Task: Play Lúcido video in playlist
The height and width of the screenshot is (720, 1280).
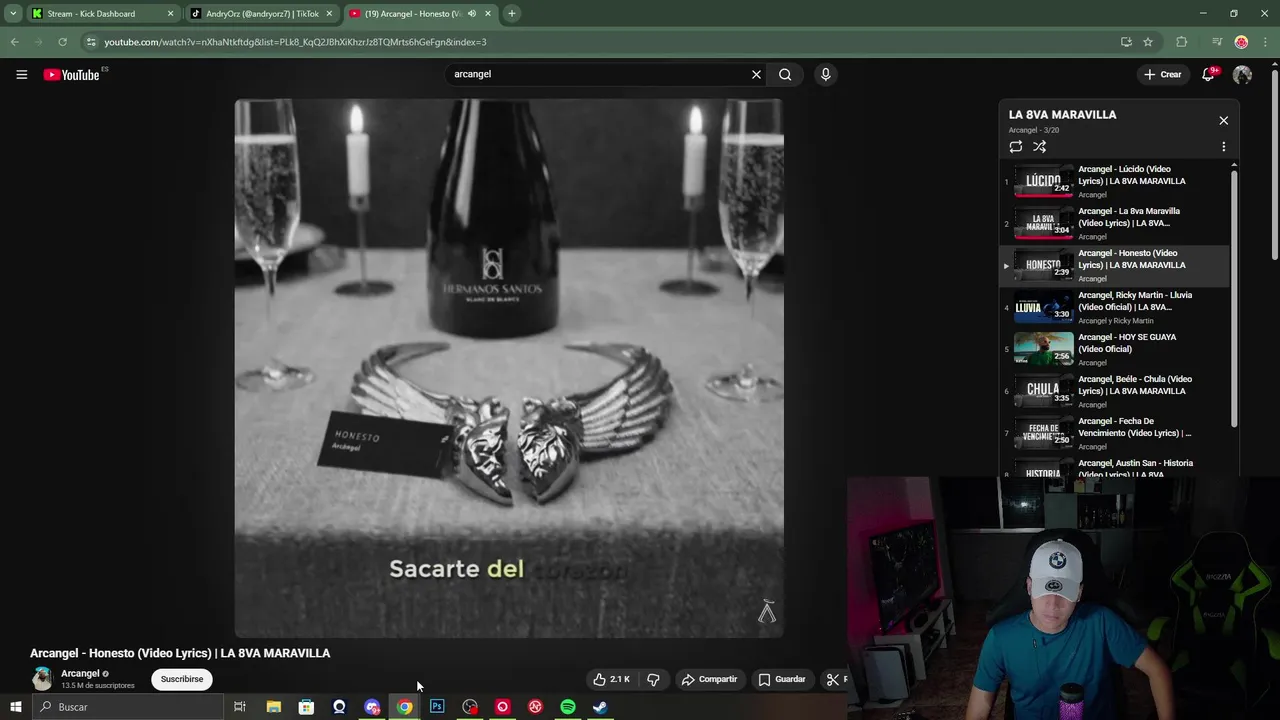Action: pyautogui.click(x=1116, y=181)
